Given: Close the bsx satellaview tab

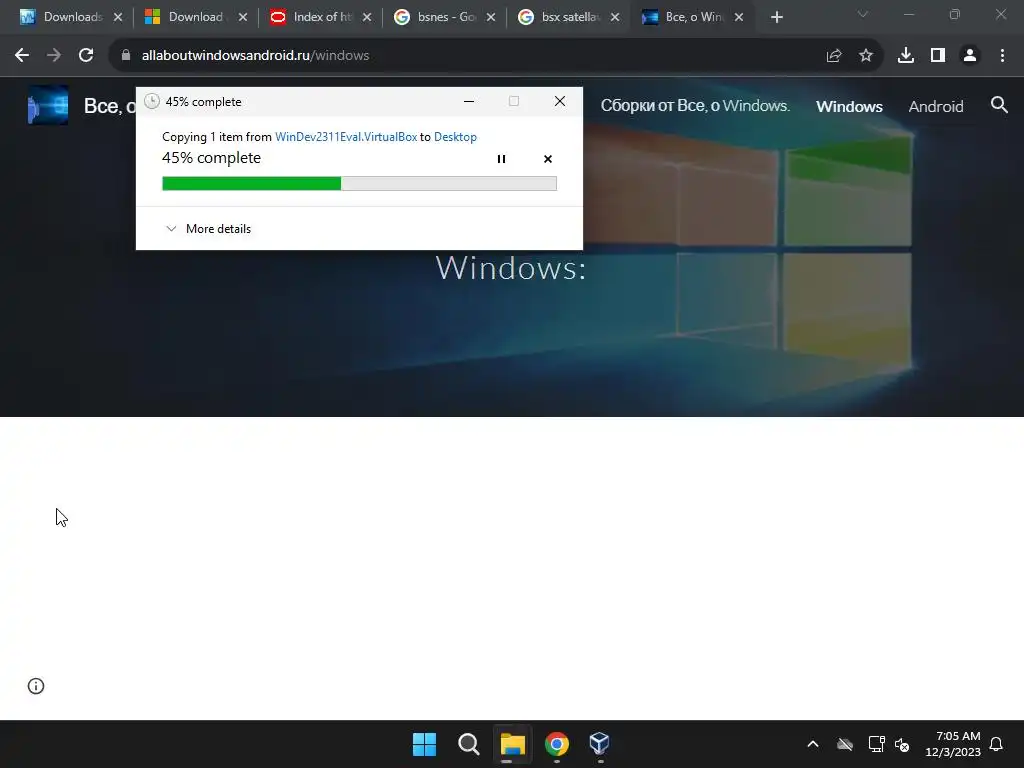Looking at the screenshot, I should click(615, 18).
